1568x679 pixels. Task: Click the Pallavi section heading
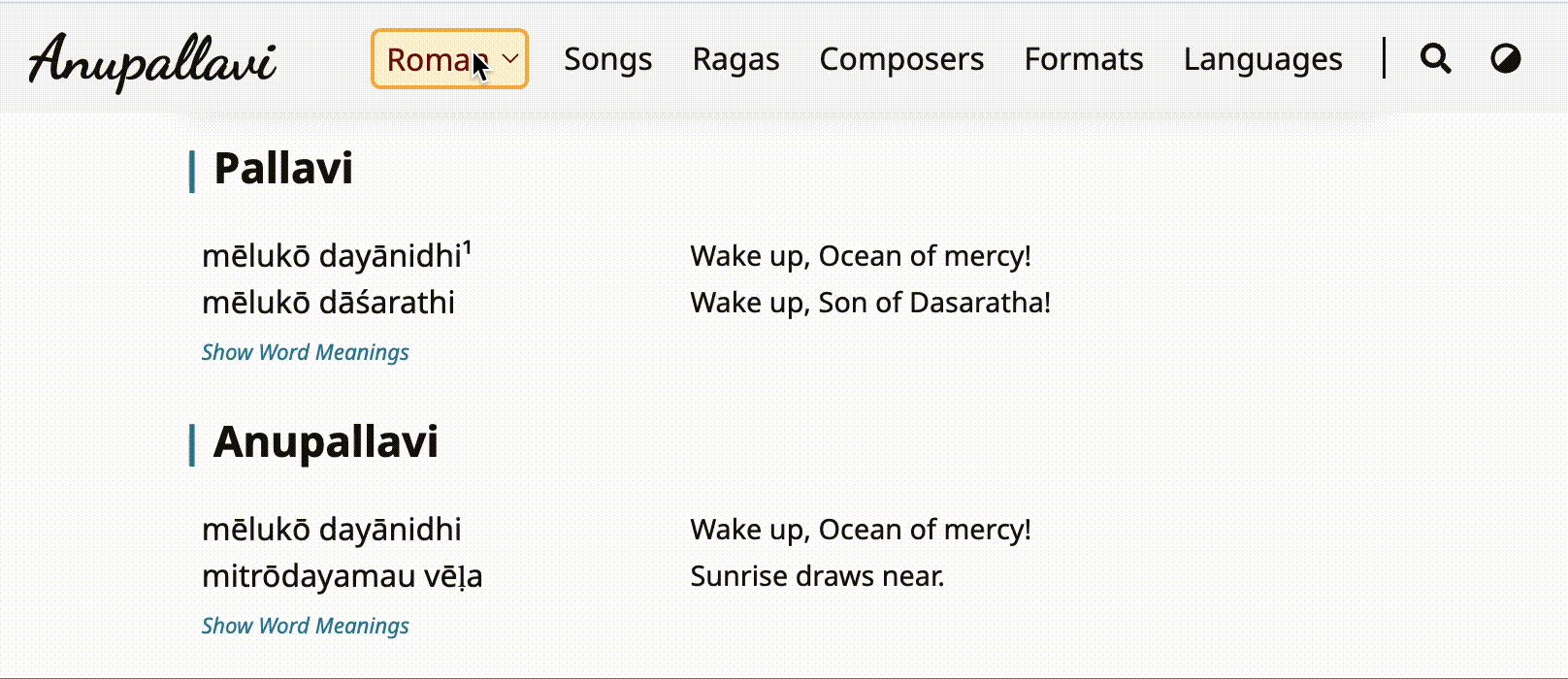(x=282, y=169)
